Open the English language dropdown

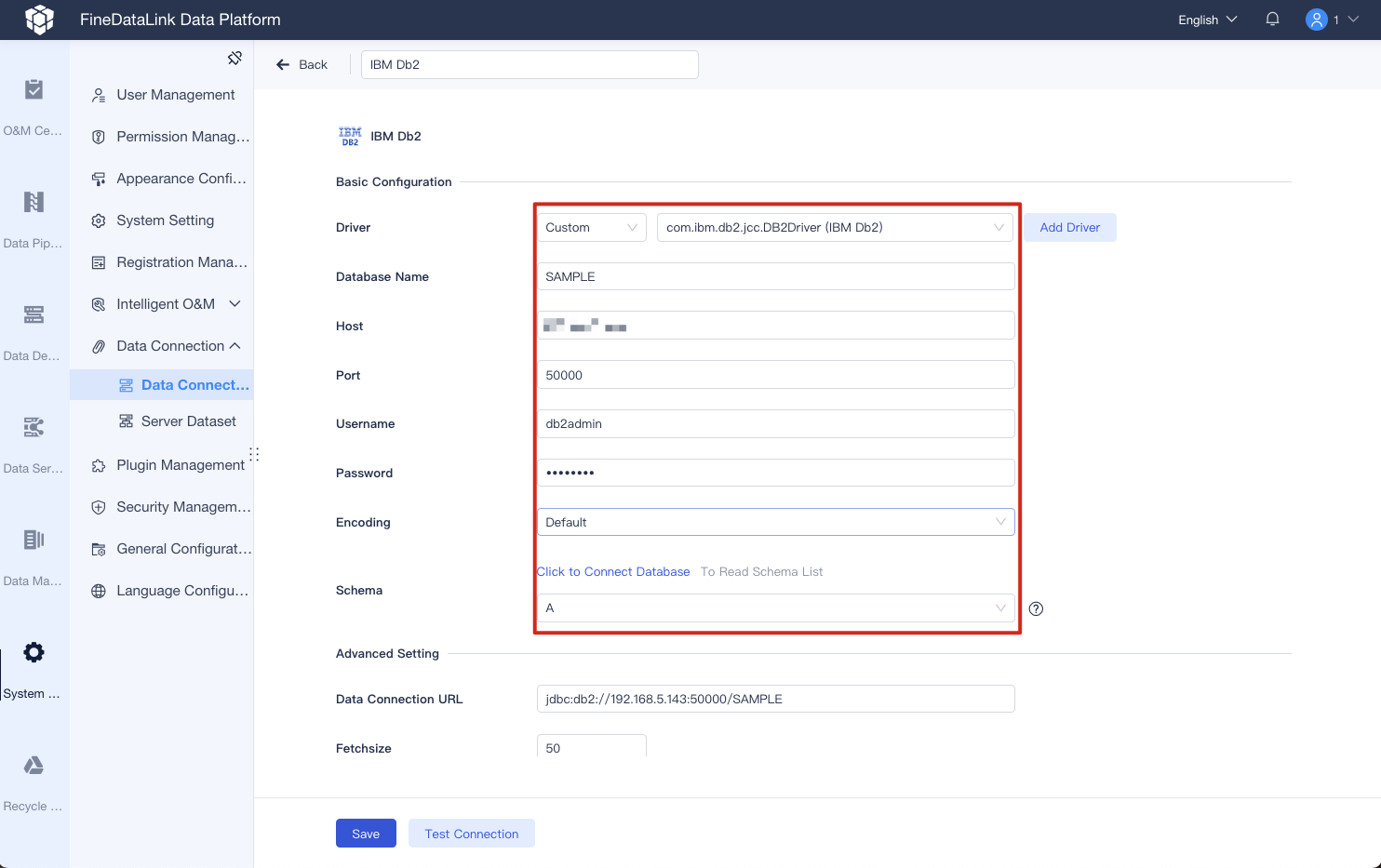[1208, 20]
